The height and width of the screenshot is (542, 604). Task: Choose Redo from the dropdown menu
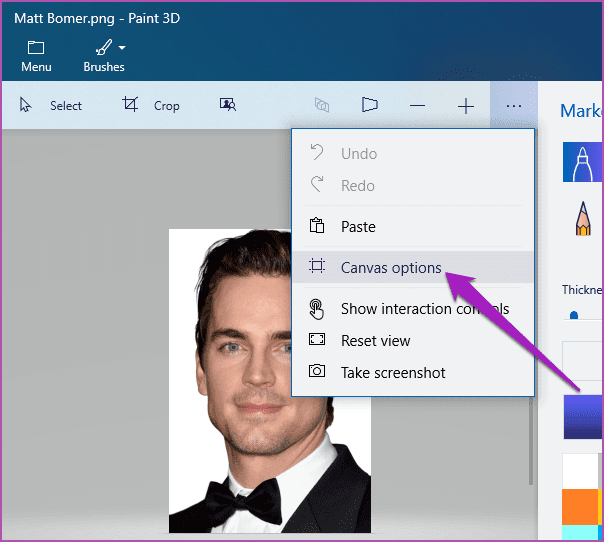[413, 186]
